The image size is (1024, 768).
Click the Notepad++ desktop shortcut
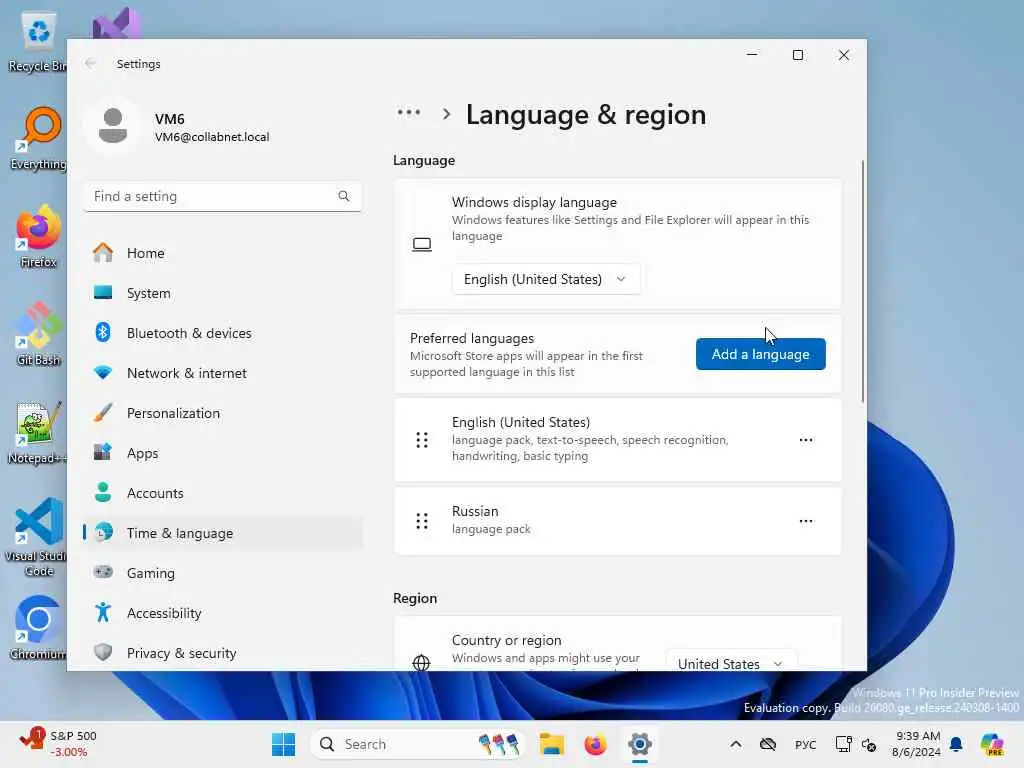(x=37, y=432)
